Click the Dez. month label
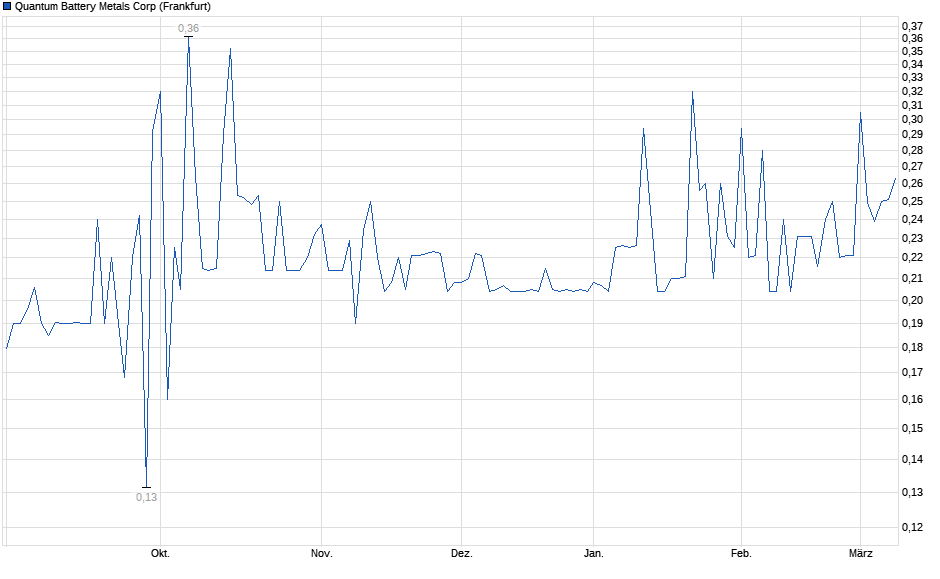 tap(461, 554)
